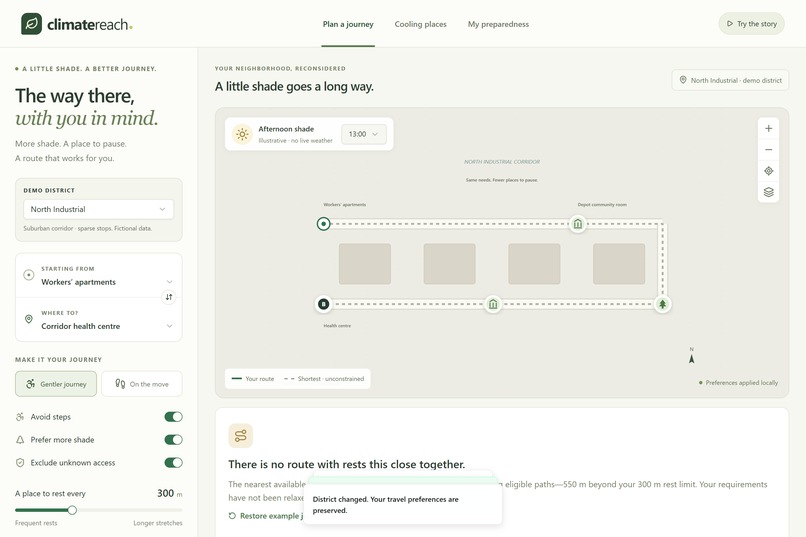
Task: Click the Afternoon shade label
Action: coord(286,129)
